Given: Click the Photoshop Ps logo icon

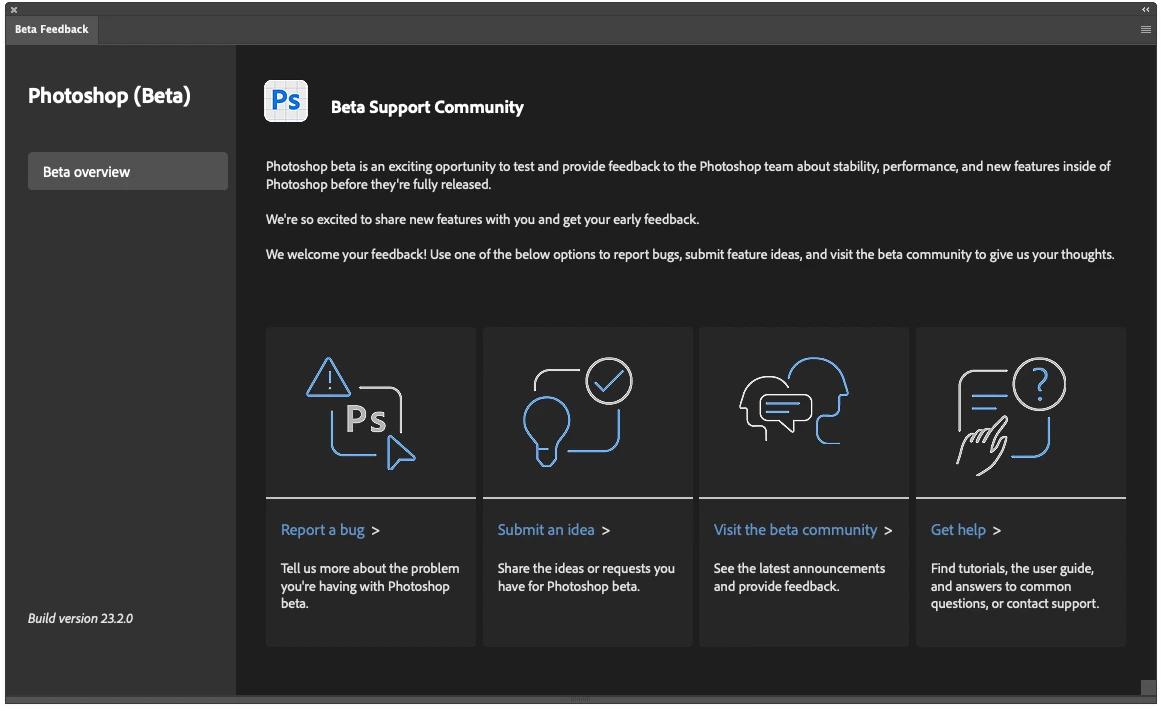Looking at the screenshot, I should tap(286, 101).
